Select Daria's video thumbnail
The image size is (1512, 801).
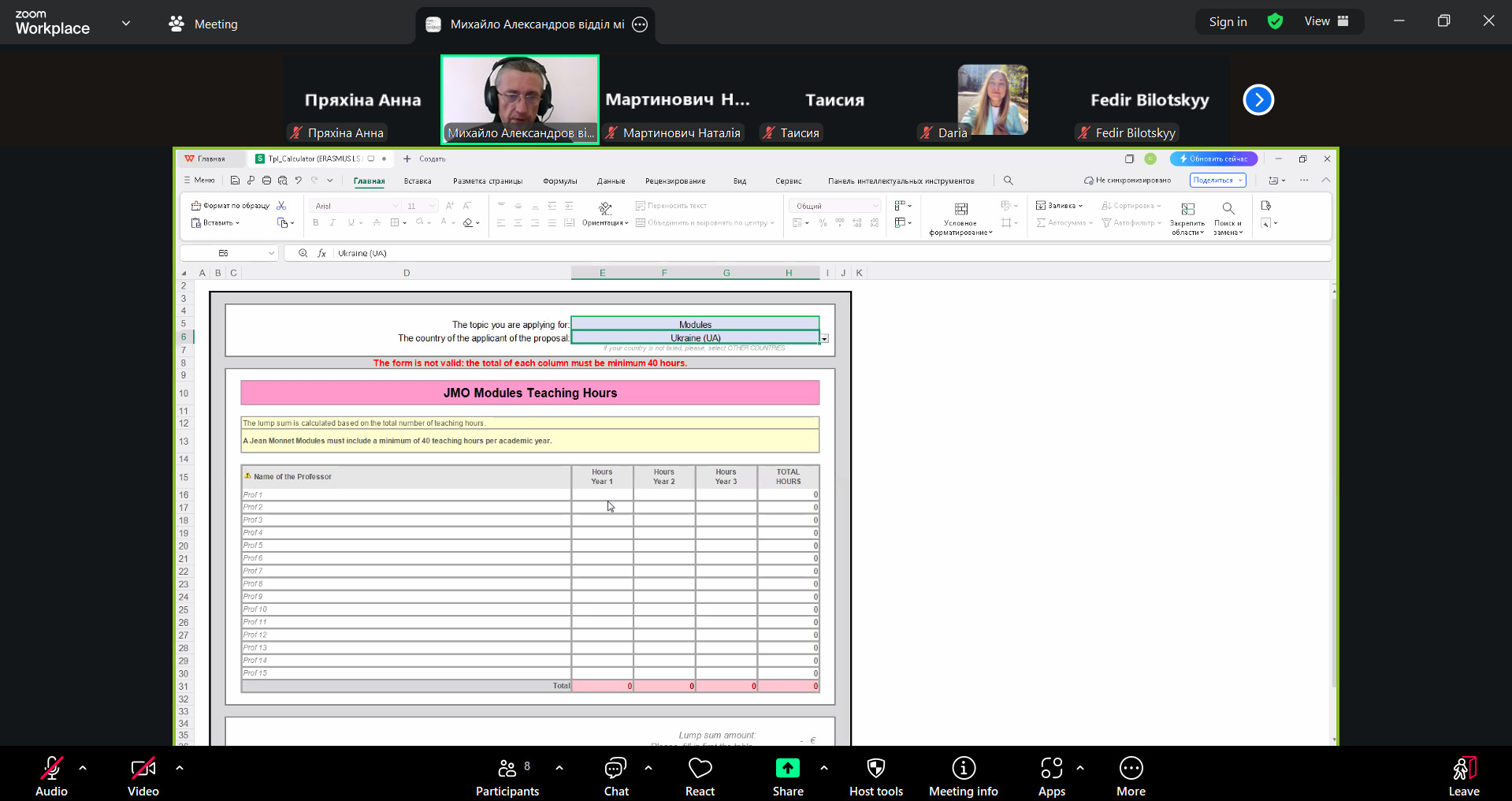pos(992,101)
